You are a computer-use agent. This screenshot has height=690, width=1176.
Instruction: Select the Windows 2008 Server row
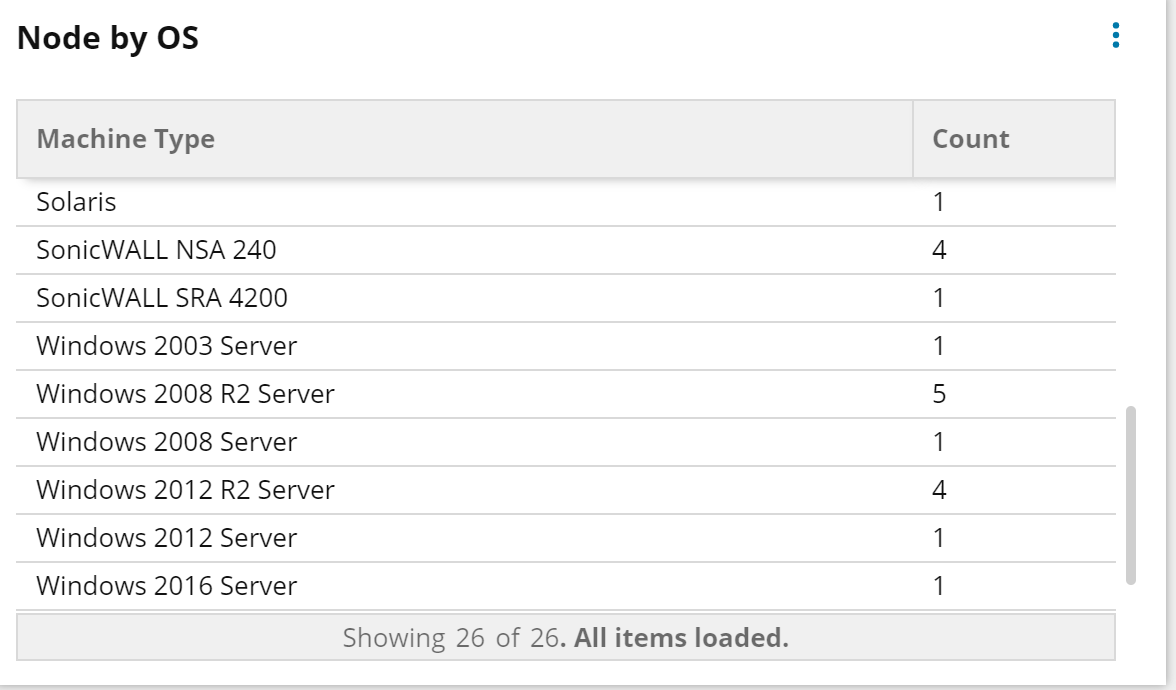(566, 442)
